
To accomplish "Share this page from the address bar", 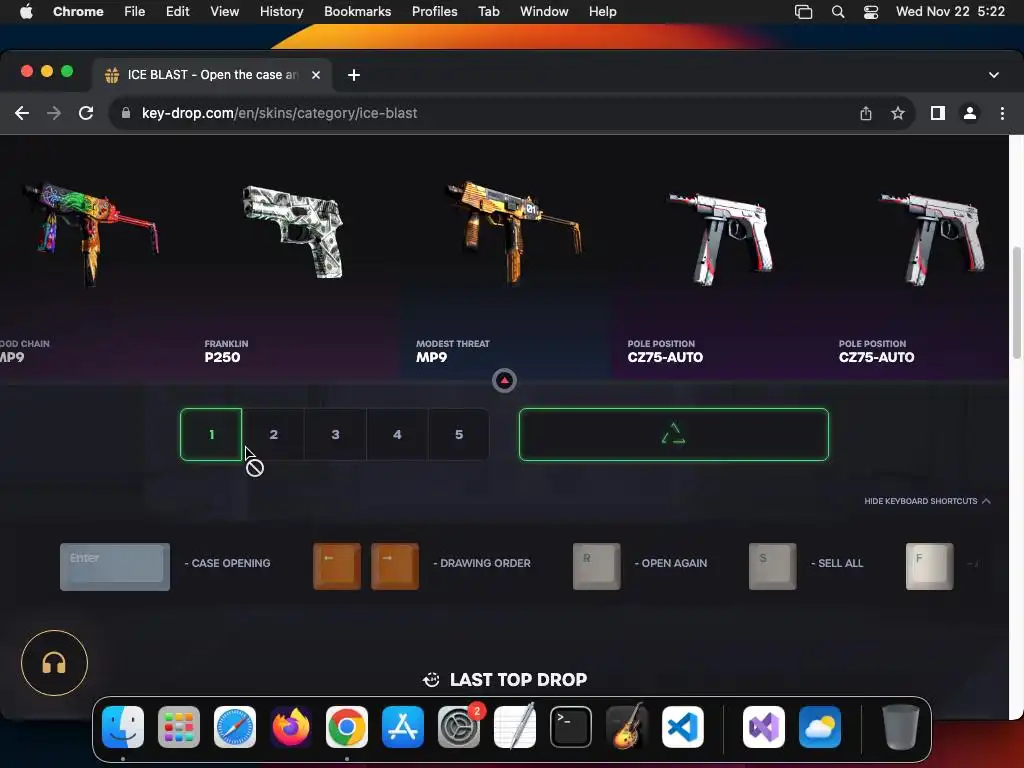I will [866, 113].
